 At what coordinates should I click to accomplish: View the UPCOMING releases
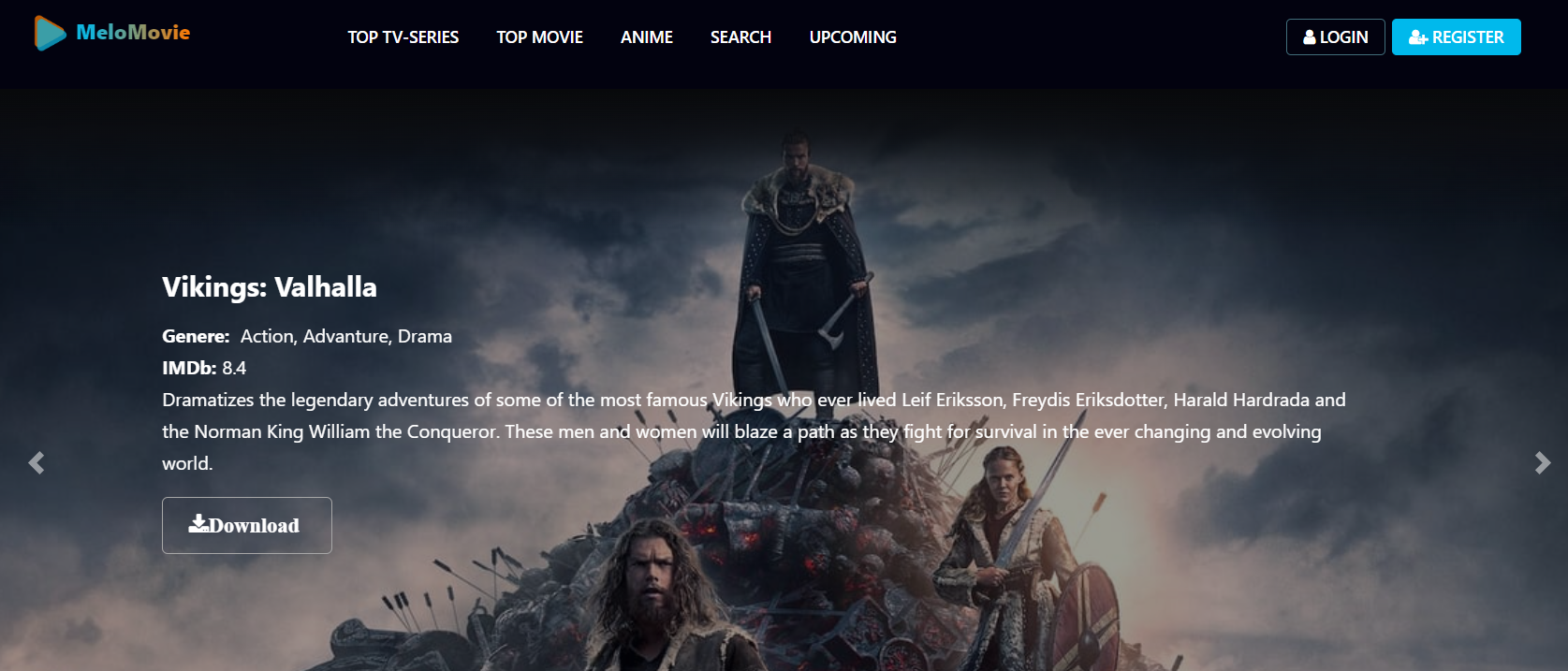point(853,37)
